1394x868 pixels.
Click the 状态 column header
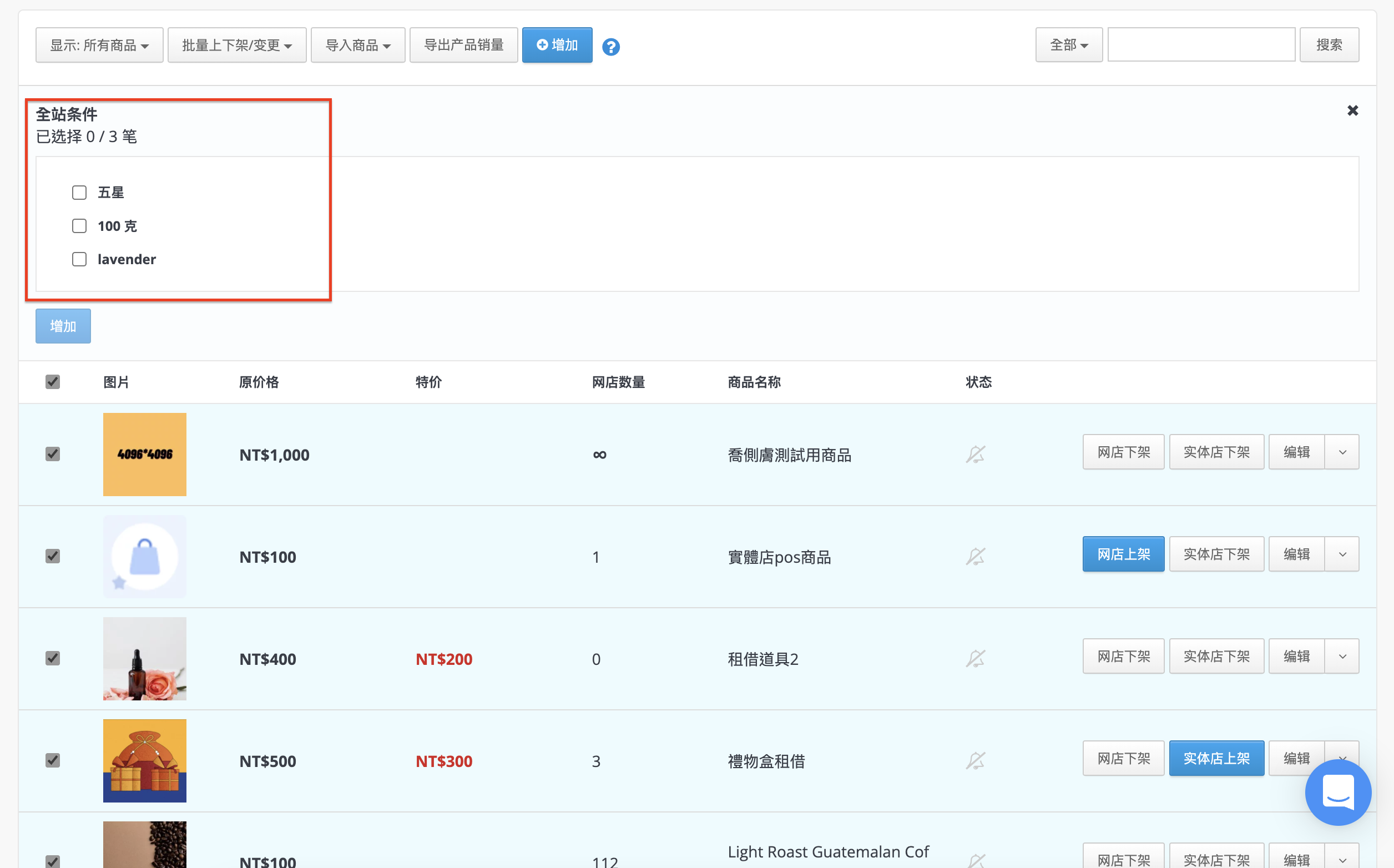978,382
